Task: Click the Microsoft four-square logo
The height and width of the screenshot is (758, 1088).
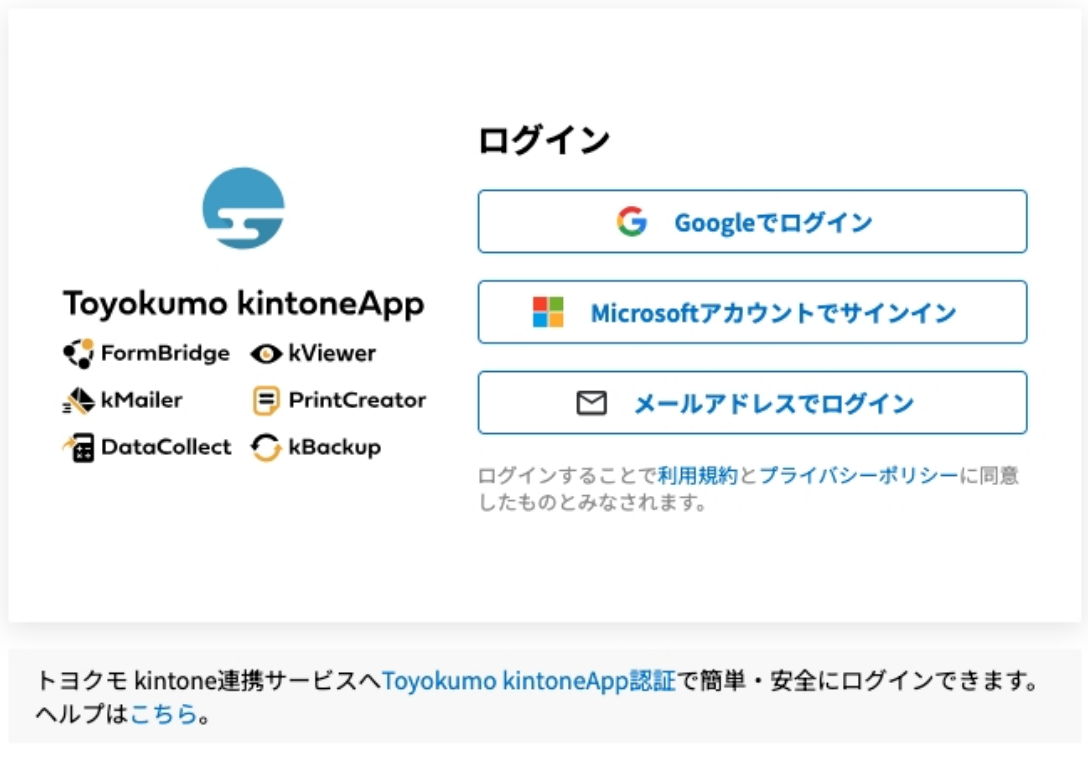Action: click(x=548, y=312)
